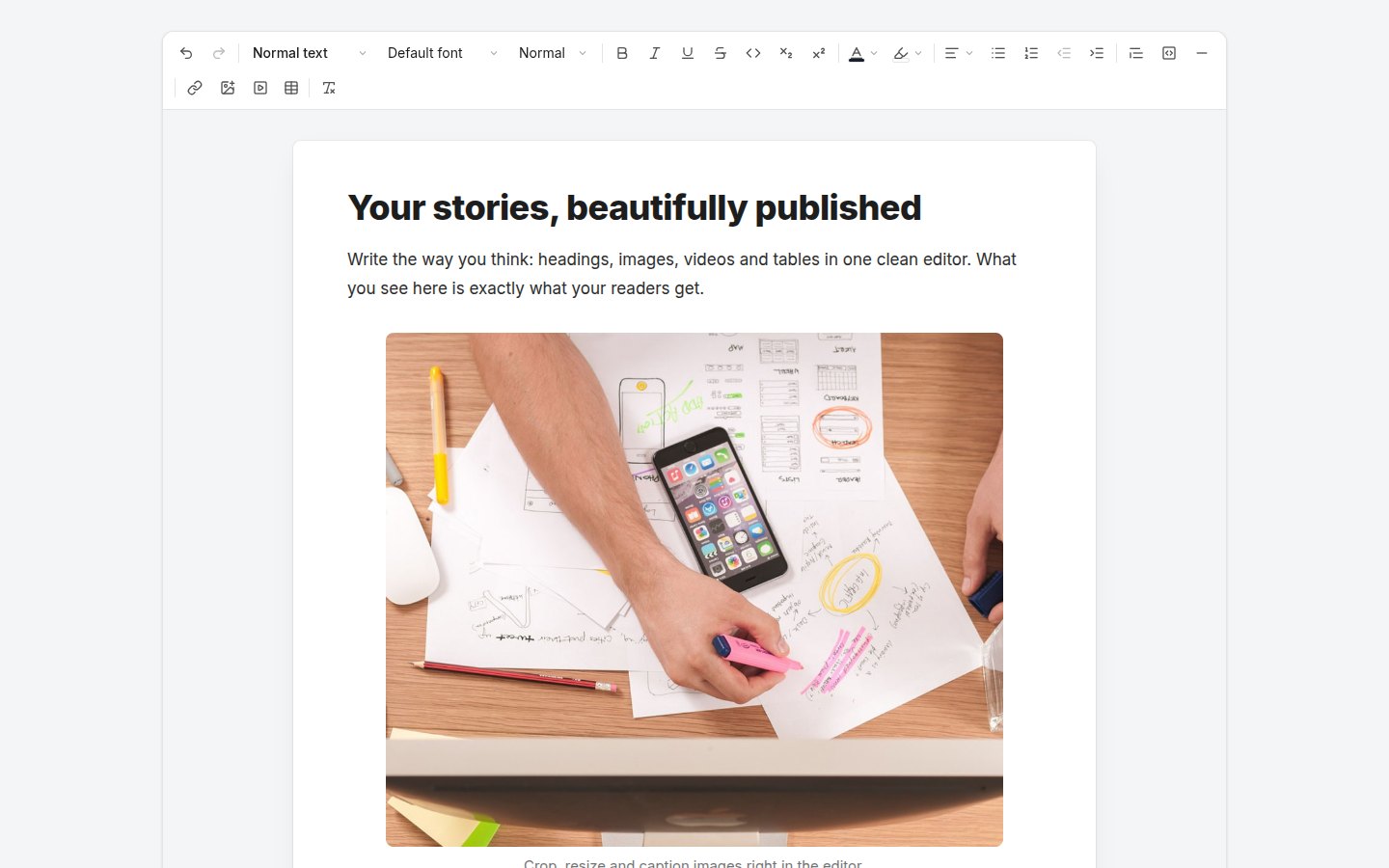Toggle bold formatting

point(622,53)
